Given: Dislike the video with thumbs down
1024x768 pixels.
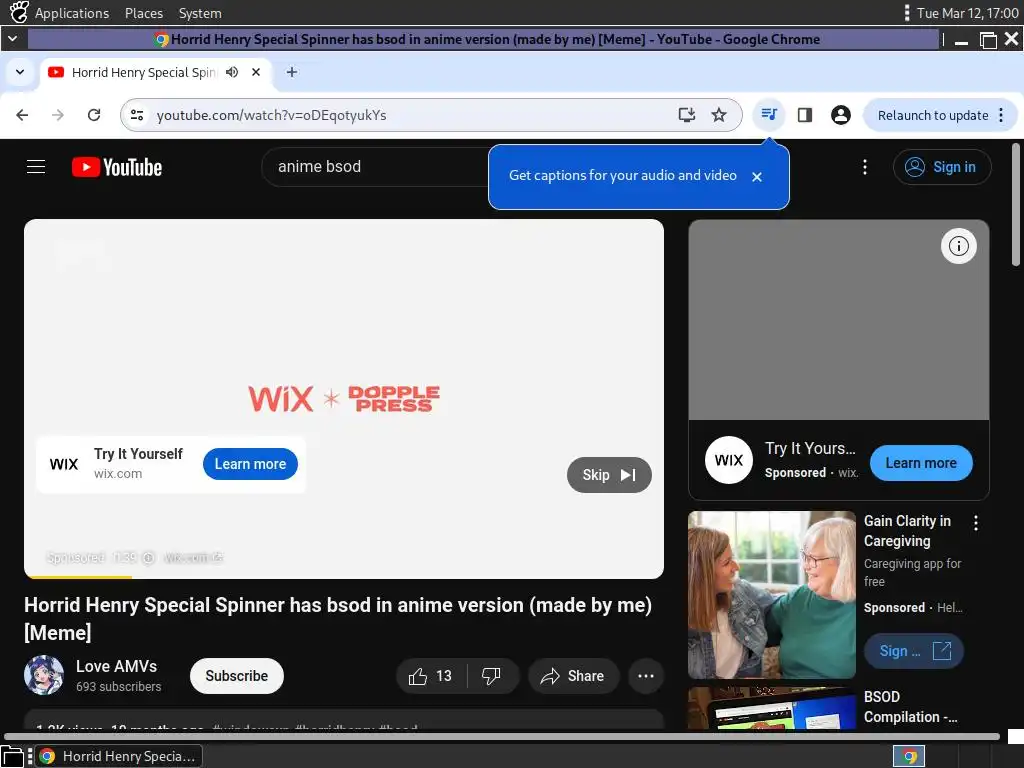Looking at the screenshot, I should 492,676.
